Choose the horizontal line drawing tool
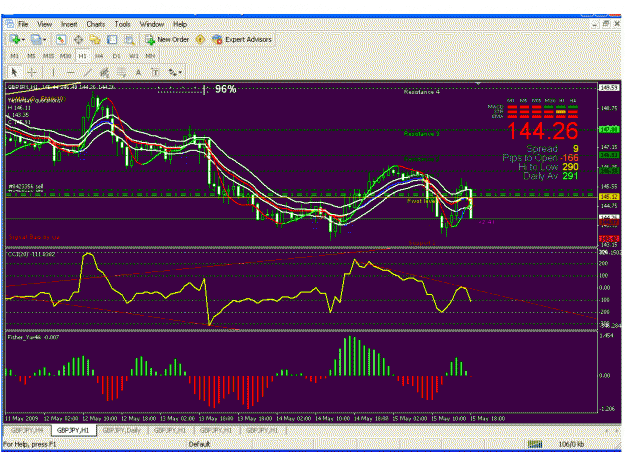Image resolution: width=625 pixels, height=452 pixels. 70,72
